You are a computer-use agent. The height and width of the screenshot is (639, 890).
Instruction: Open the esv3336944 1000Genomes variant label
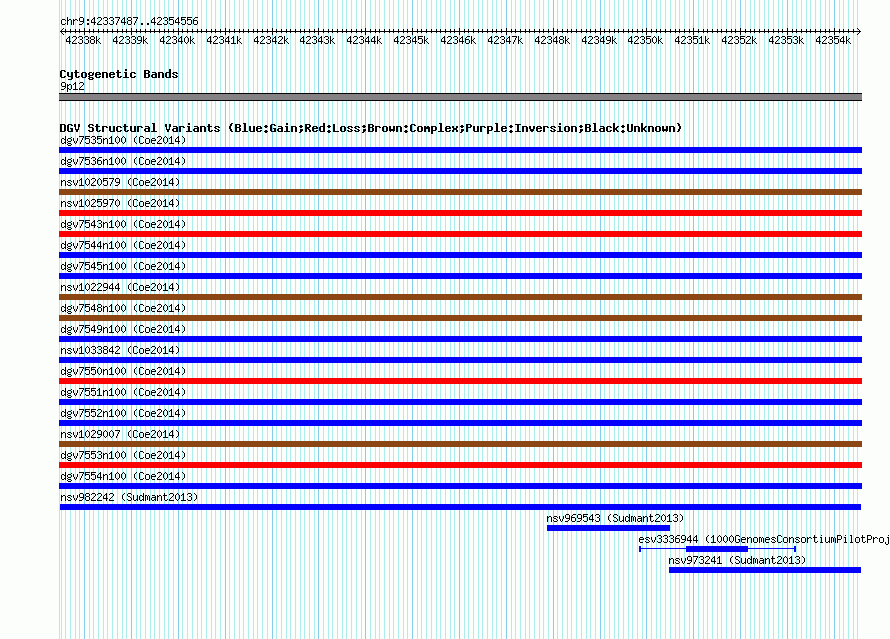763,539
